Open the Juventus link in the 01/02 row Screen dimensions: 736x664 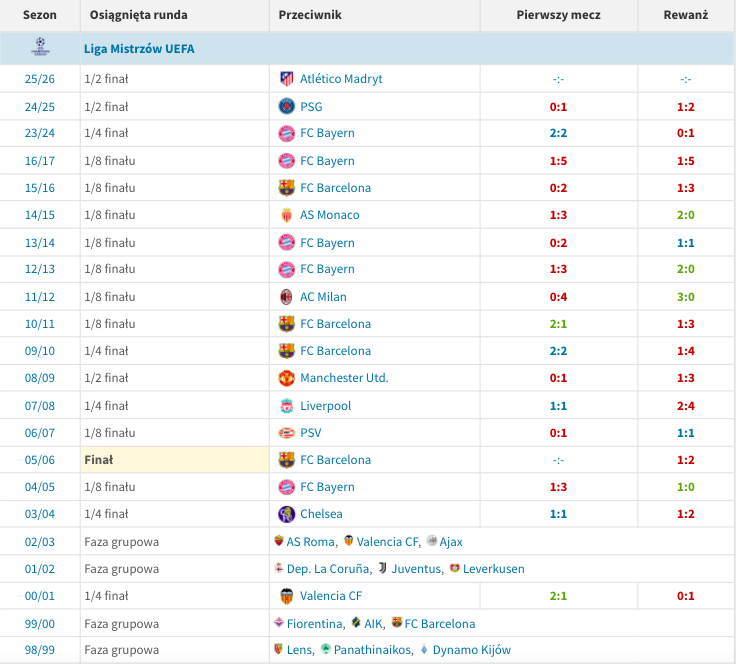416,569
